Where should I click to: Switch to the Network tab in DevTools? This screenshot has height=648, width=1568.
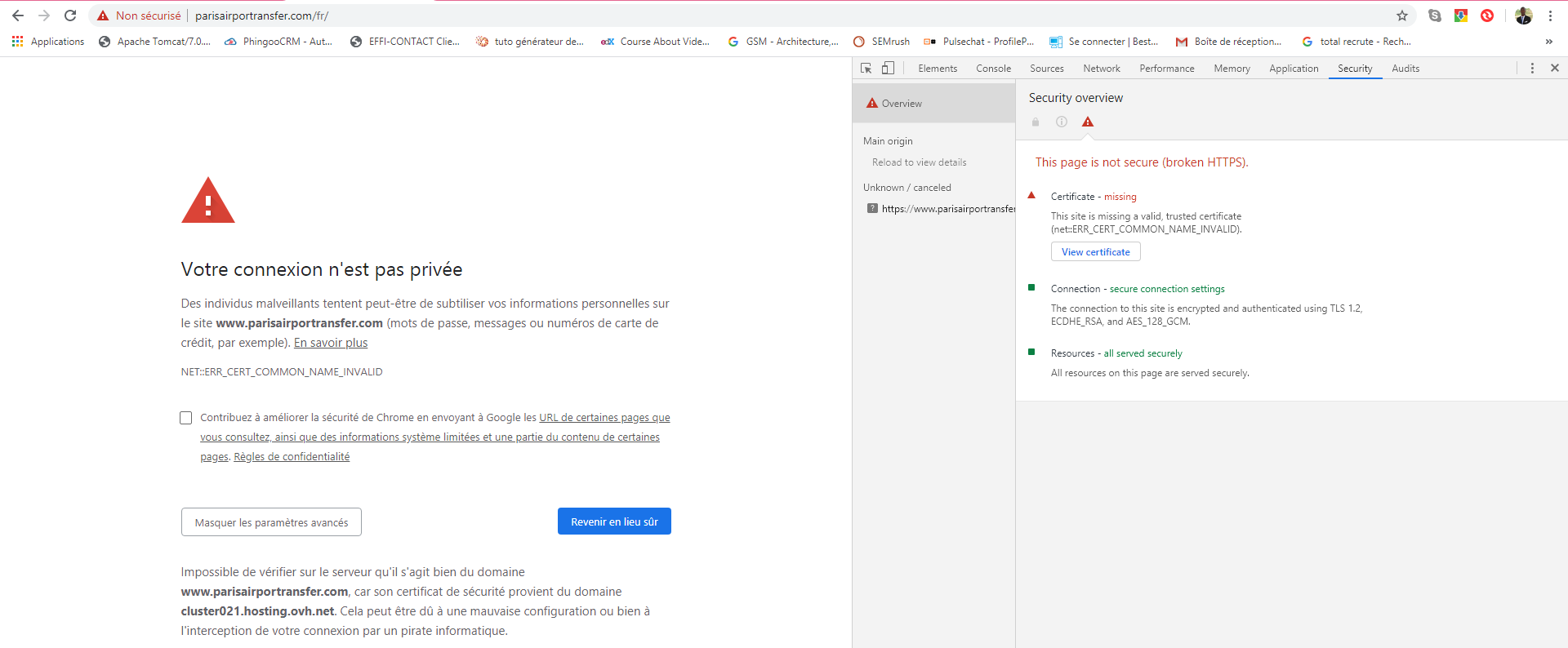pyautogui.click(x=1101, y=69)
